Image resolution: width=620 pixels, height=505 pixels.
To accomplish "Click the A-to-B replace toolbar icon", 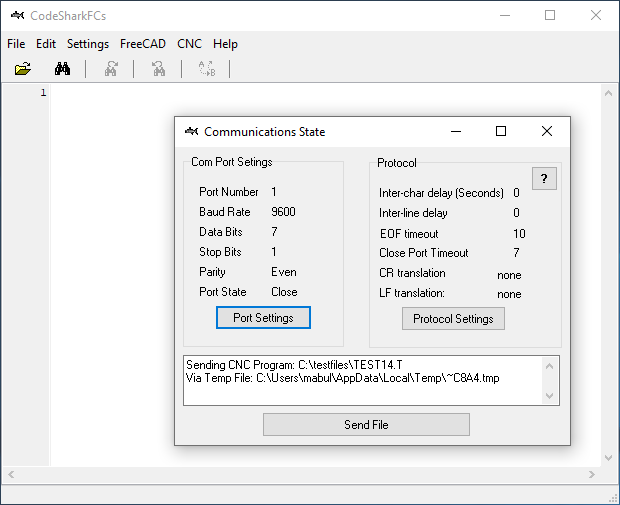I will tap(207, 69).
